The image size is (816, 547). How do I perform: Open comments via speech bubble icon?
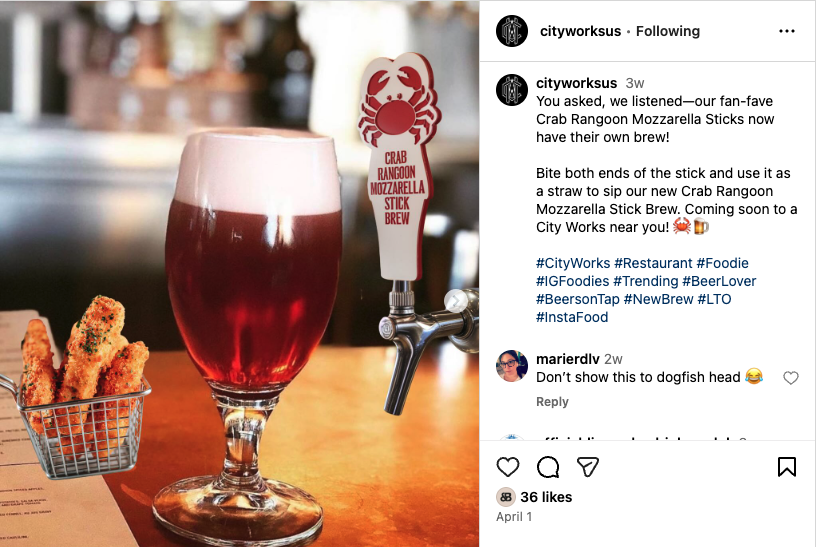(x=548, y=467)
